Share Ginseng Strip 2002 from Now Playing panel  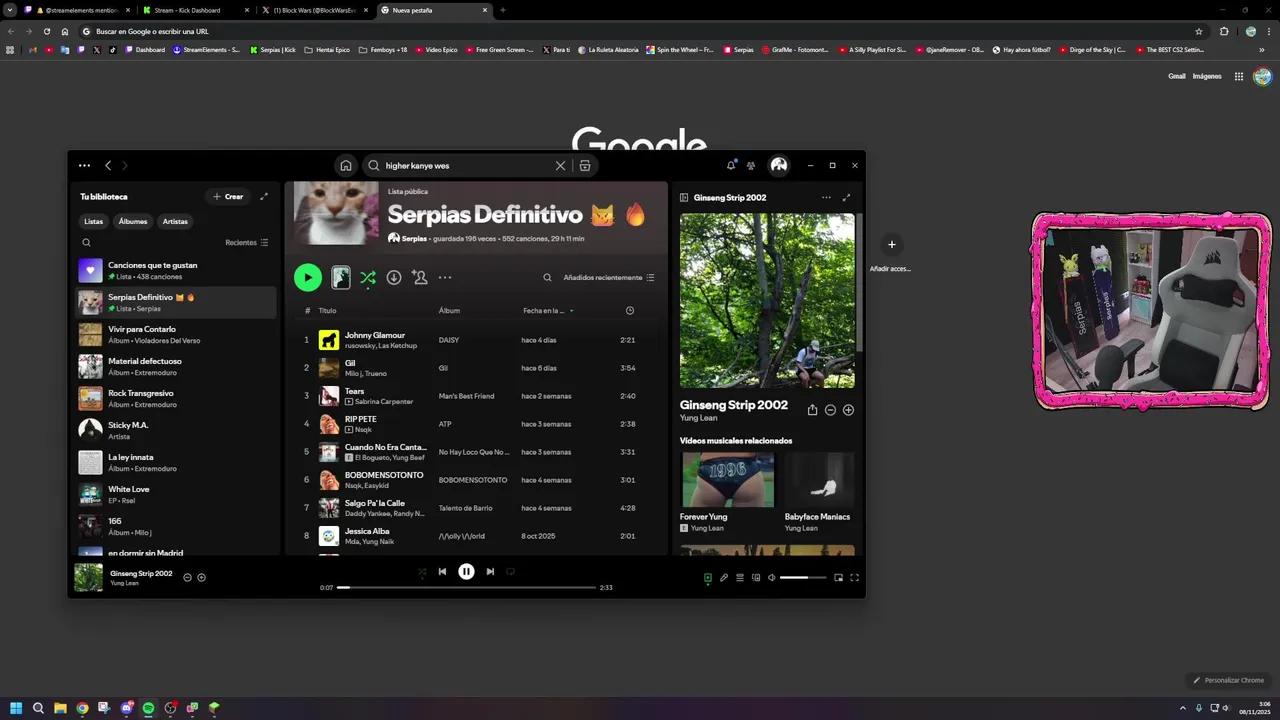pos(812,410)
